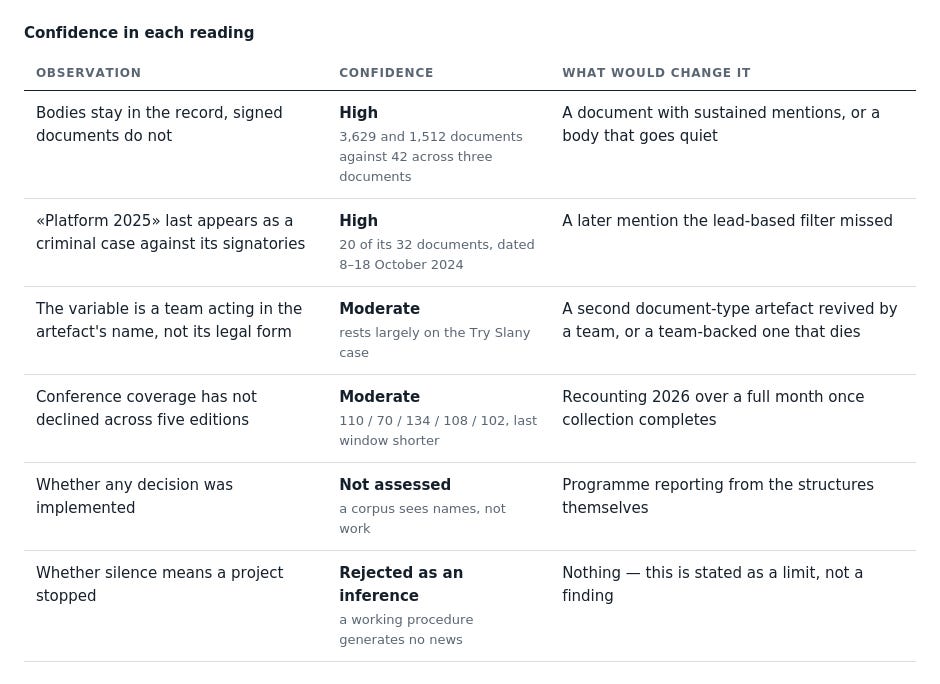940x684 pixels.
Task: Click Programme reporting from the structures themselves
Action: [x=718, y=496]
